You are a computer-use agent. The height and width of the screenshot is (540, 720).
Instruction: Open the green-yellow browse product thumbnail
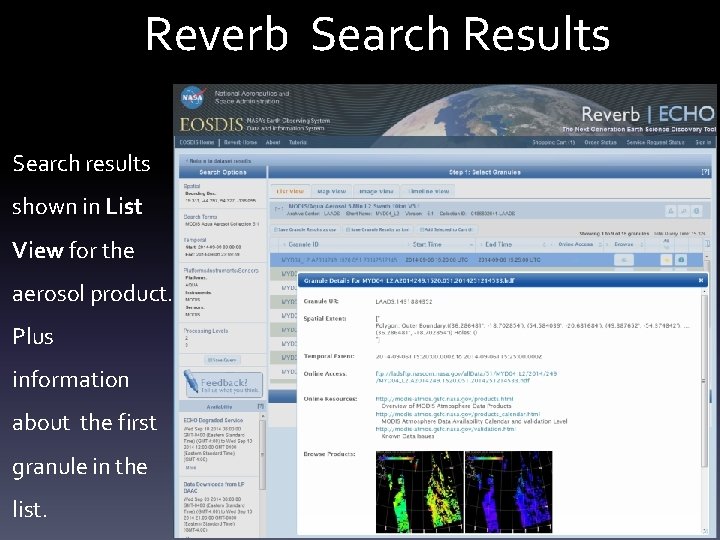(x=420, y=492)
